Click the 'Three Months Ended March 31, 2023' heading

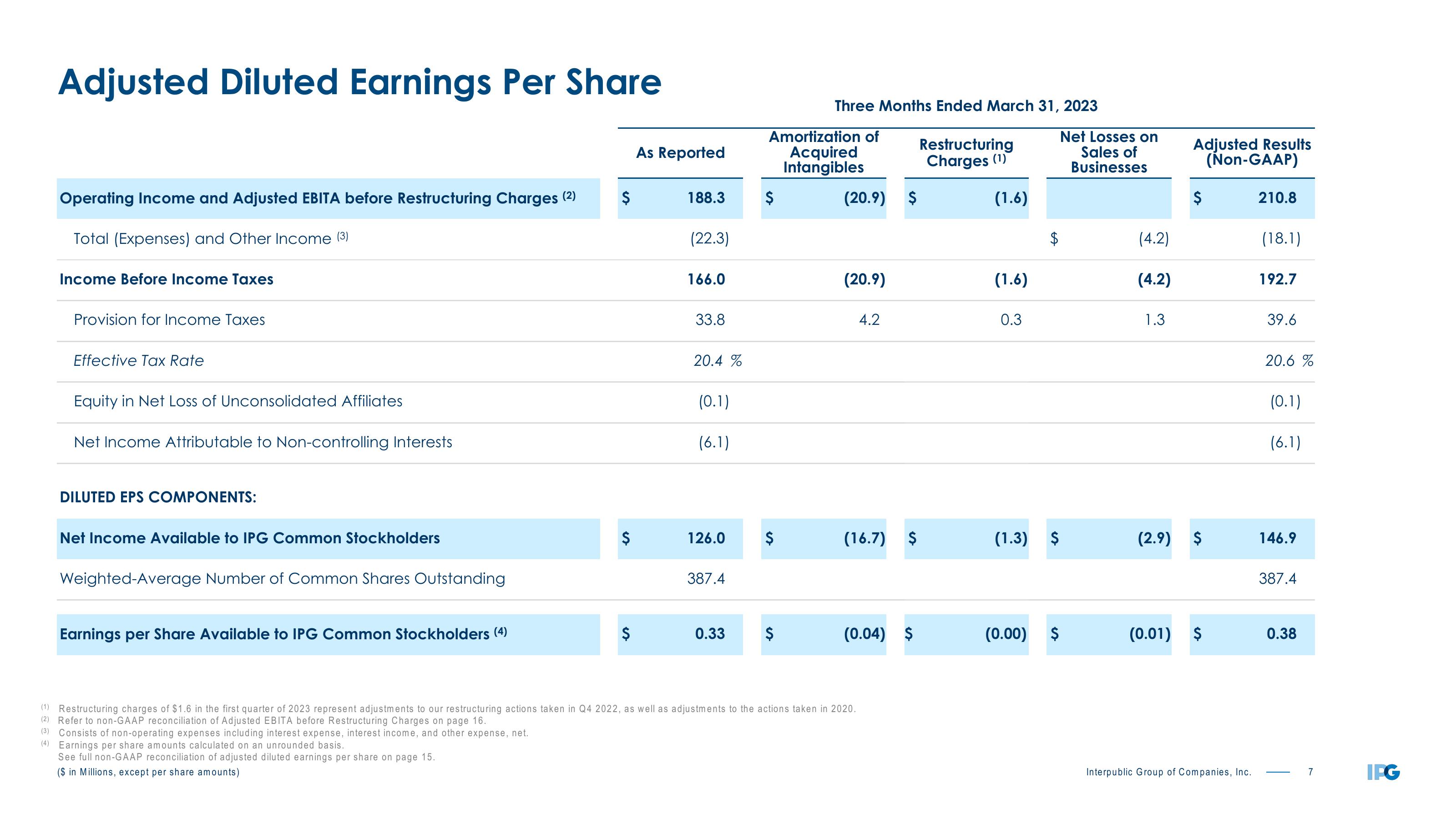click(x=966, y=106)
